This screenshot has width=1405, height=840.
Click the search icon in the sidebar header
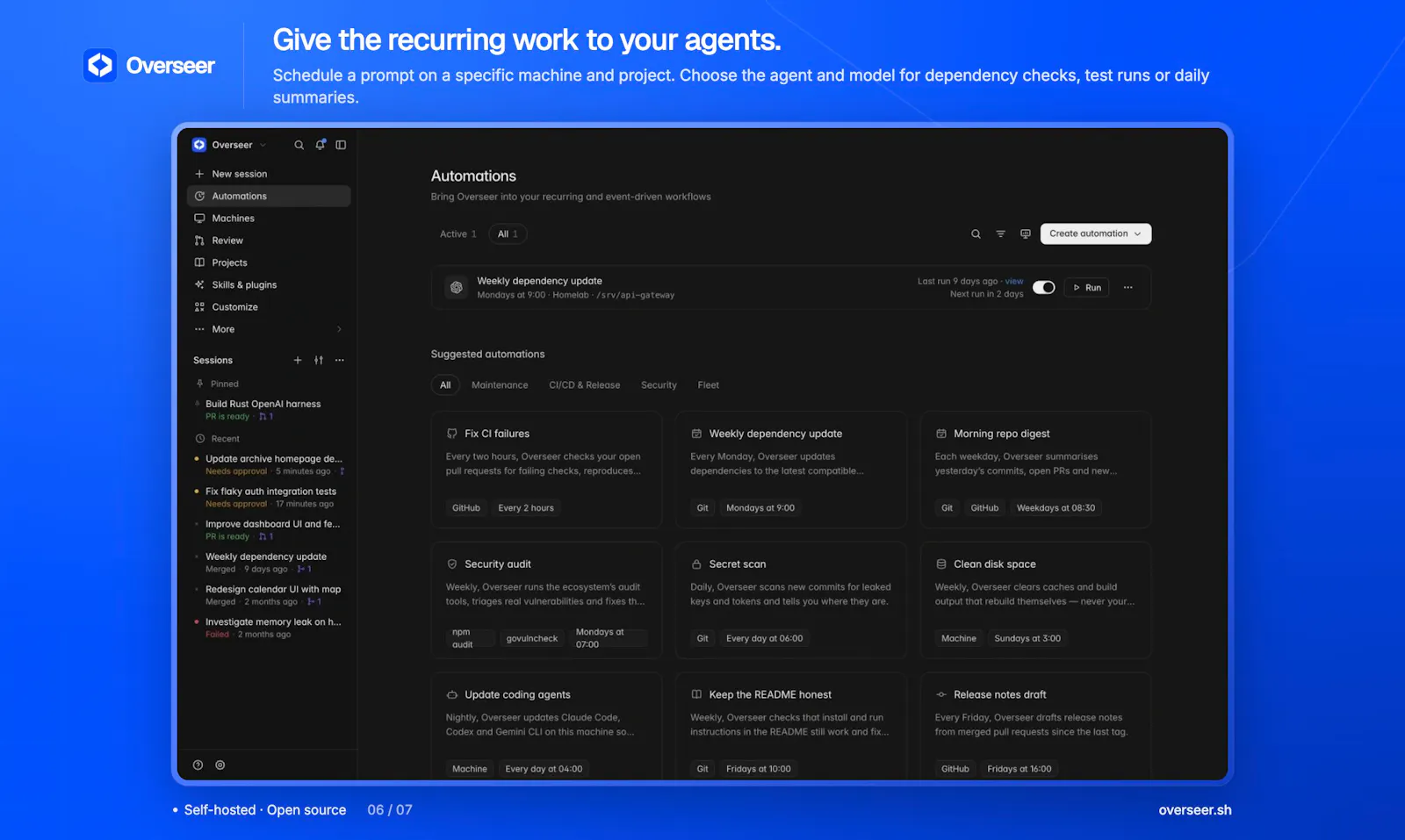[299, 145]
